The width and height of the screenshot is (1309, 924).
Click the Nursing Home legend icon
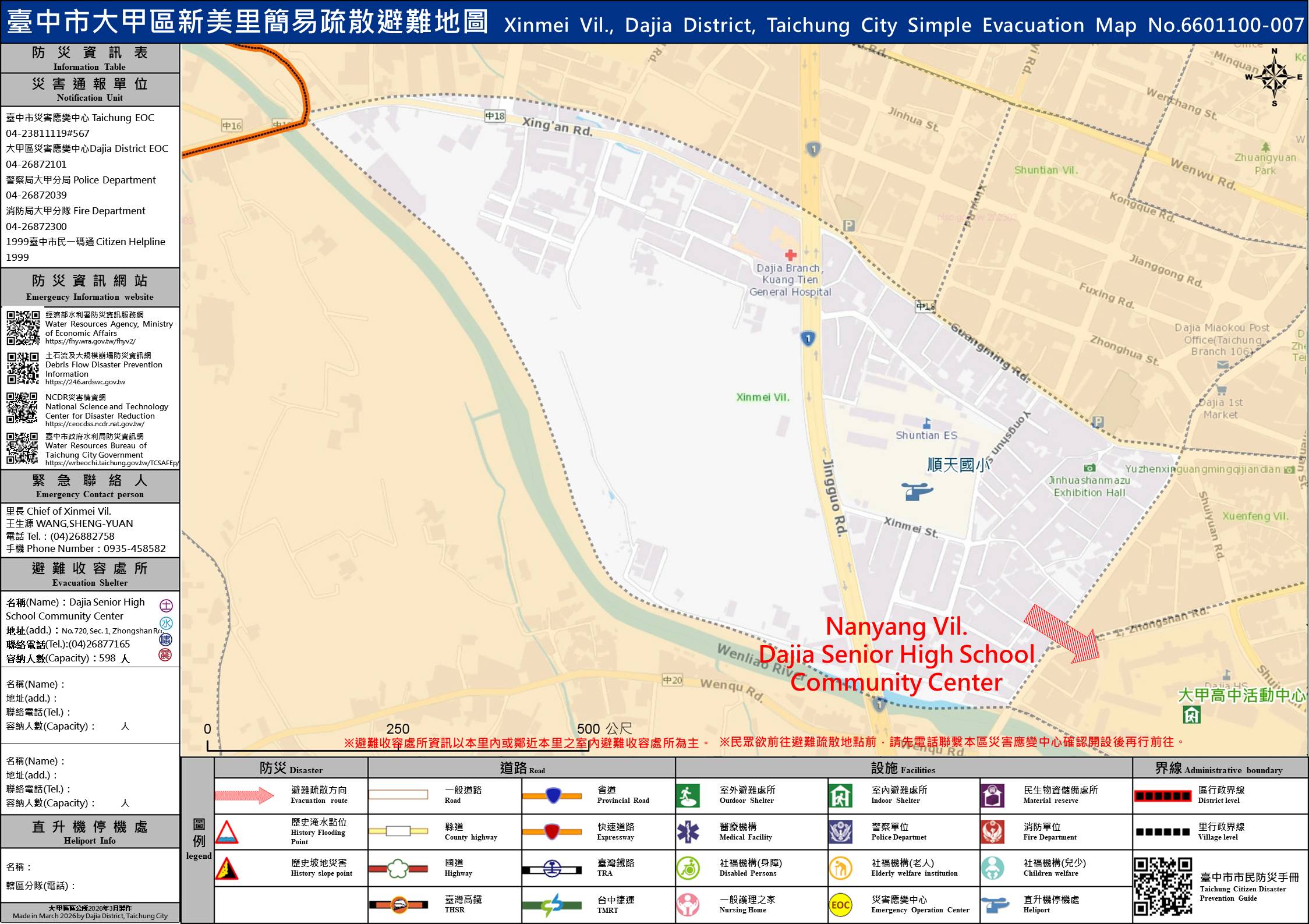(x=688, y=905)
